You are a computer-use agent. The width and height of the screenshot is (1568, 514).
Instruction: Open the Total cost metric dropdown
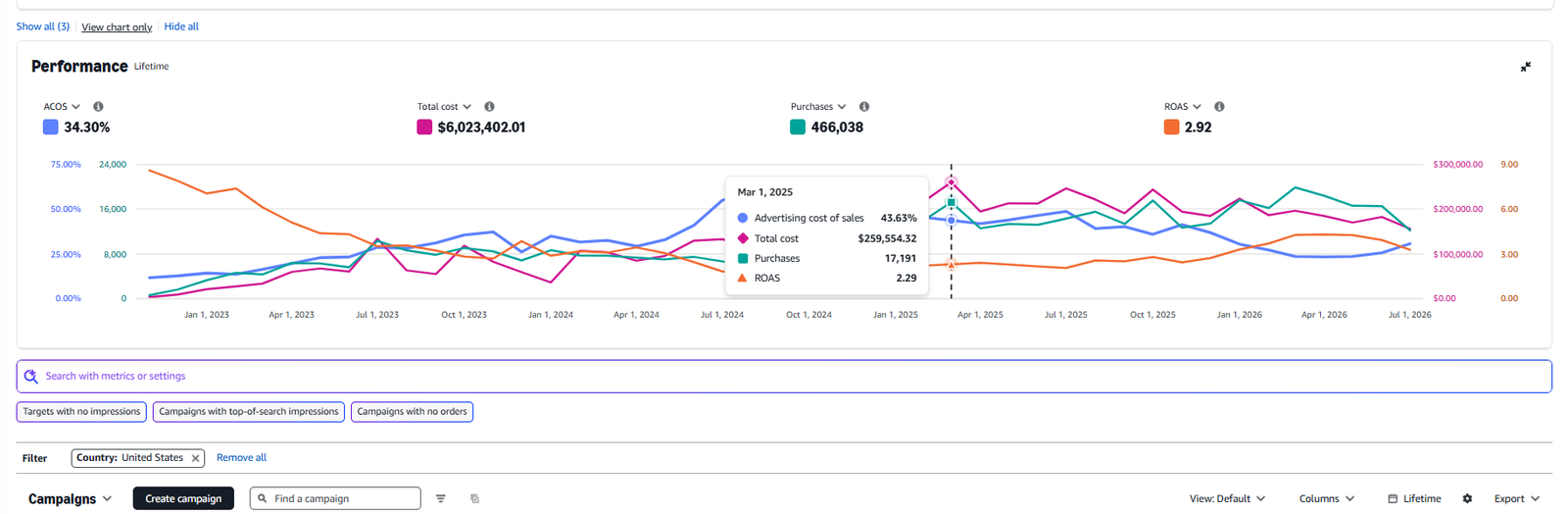click(x=444, y=107)
